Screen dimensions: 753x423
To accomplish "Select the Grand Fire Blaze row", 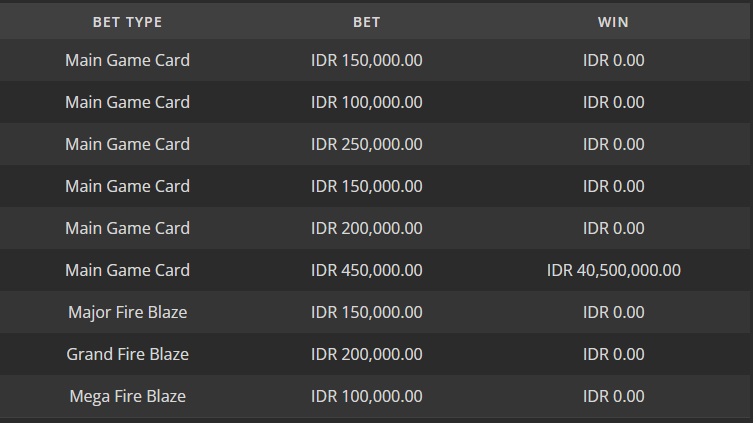I will (375, 354).
